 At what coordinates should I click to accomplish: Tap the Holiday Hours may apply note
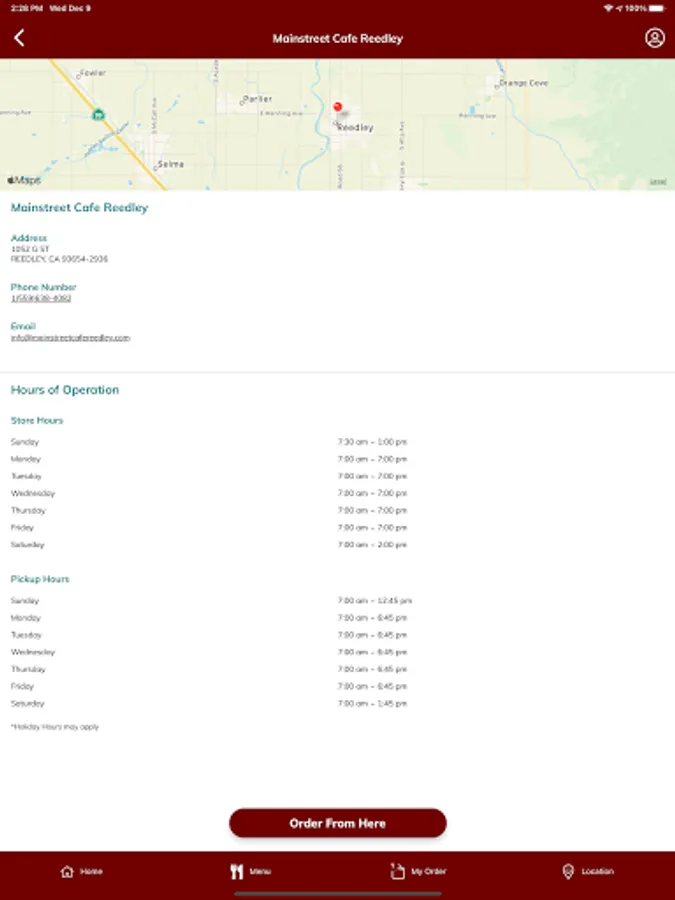pyautogui.click(x=55, y=727)
